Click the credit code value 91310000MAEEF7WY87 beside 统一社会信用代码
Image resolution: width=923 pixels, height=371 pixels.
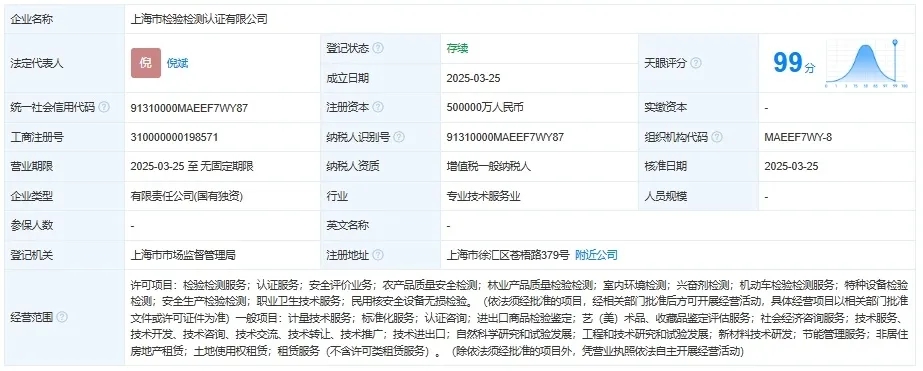click(189, 108)
